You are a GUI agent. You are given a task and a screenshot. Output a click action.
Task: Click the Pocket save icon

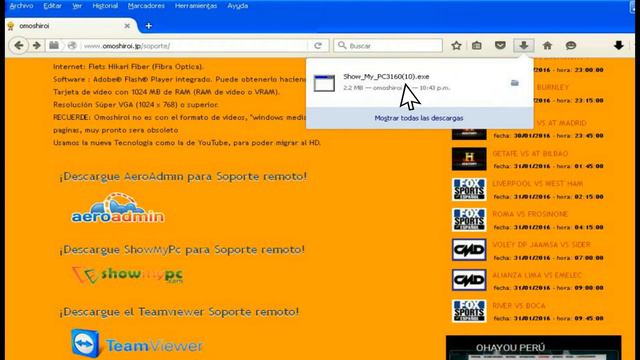(500, 45)
